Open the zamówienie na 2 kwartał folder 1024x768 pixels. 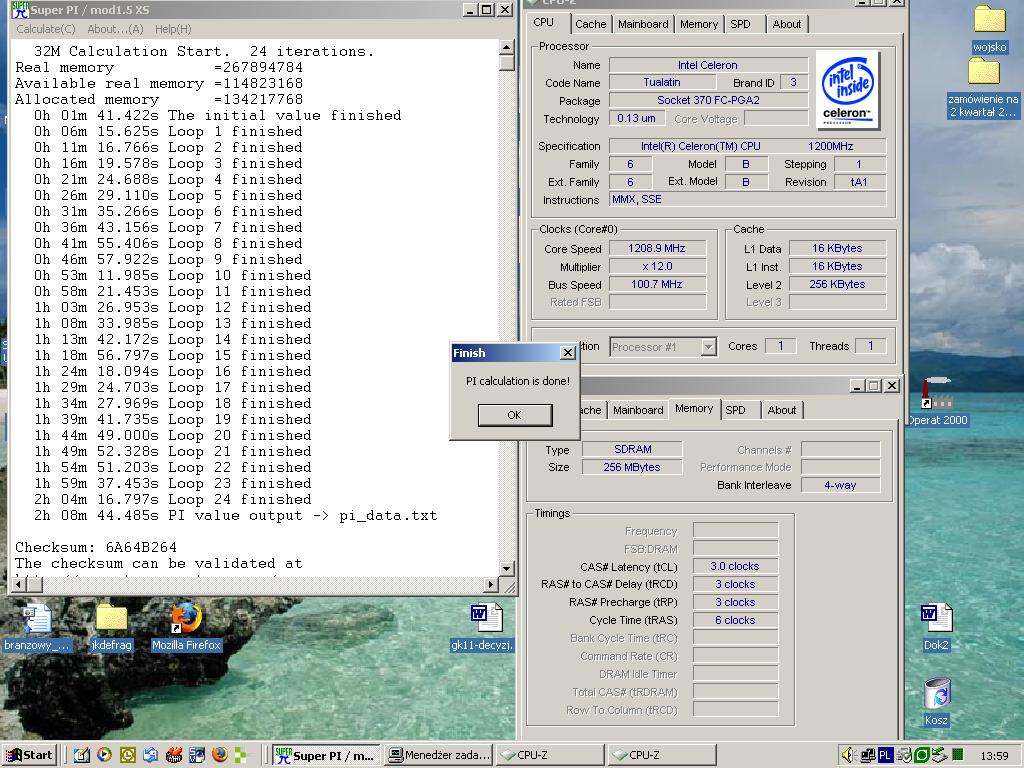[984, 88]
